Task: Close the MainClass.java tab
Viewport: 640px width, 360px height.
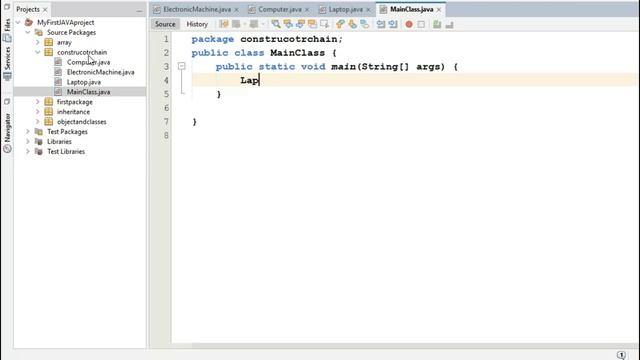Action: [439, 10]
